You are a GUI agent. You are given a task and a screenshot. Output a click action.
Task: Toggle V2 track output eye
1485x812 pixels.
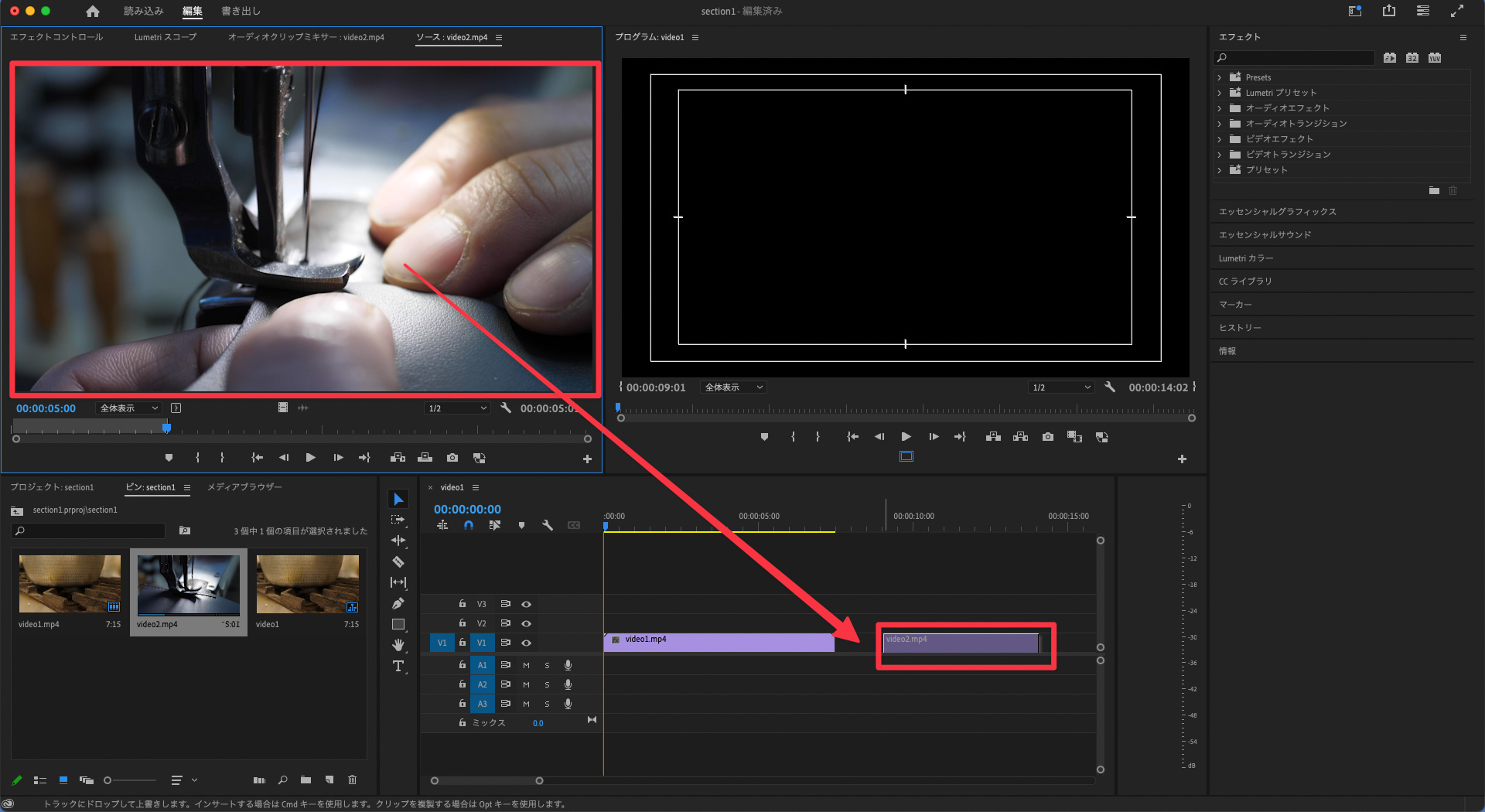pyautogui.click(x=526, y=623)
